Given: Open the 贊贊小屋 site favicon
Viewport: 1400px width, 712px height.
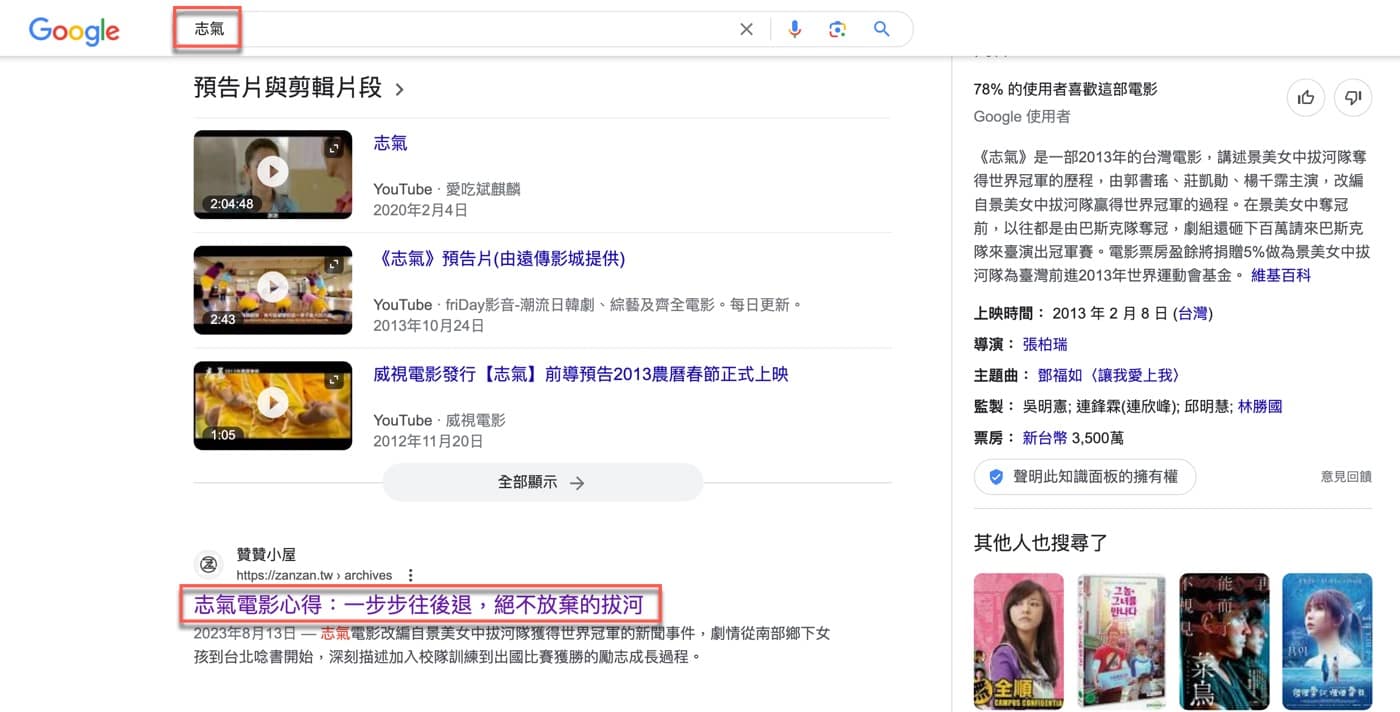Looking at the screenshot, I should (209, 564).
